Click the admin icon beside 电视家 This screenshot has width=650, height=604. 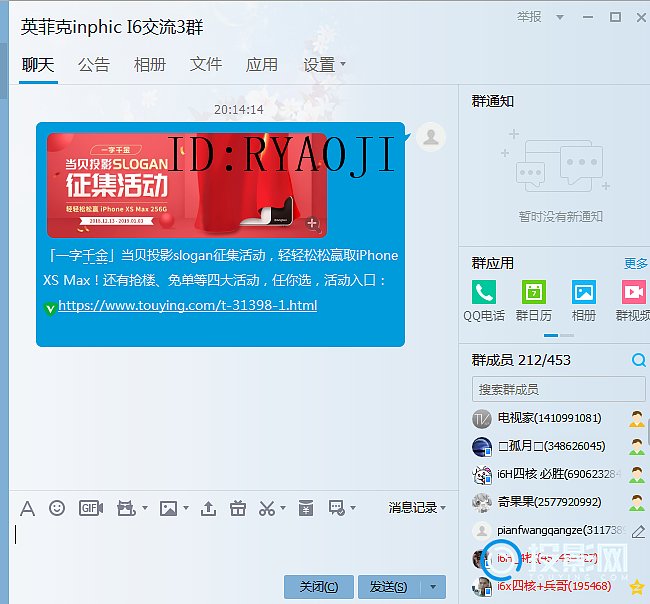tap(636, 419)
